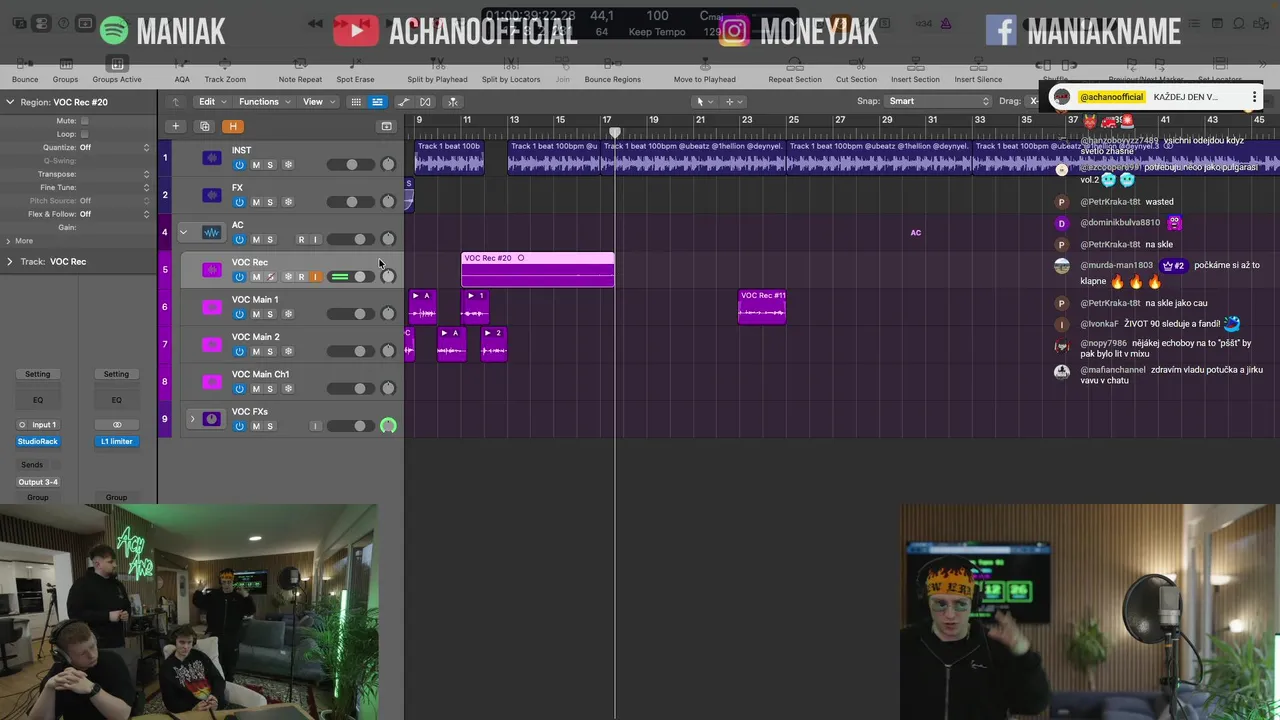Click the track header import button
Screen dimensions: 1280x720
click(x=386, y=126)
